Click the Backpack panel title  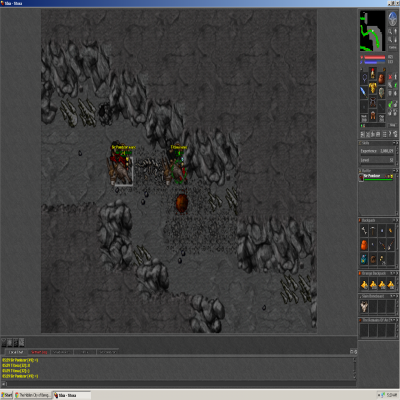pos(368,220)
